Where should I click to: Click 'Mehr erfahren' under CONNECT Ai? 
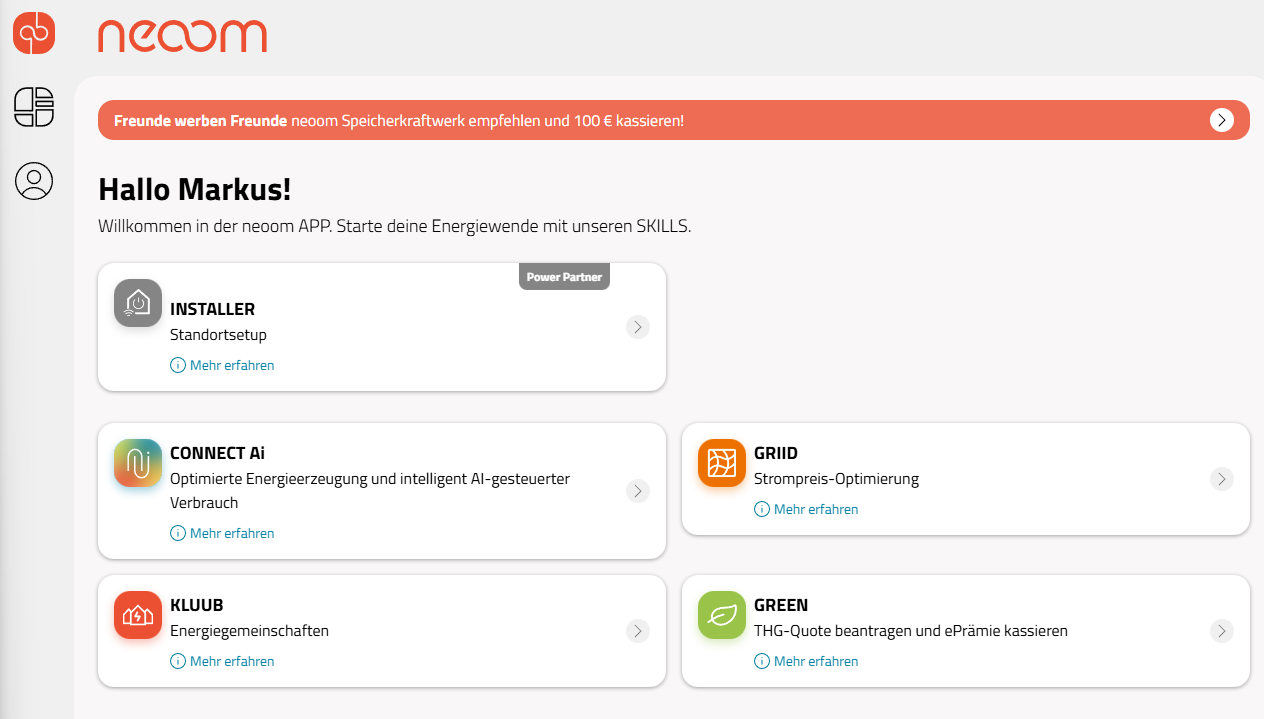pos(231,533)
